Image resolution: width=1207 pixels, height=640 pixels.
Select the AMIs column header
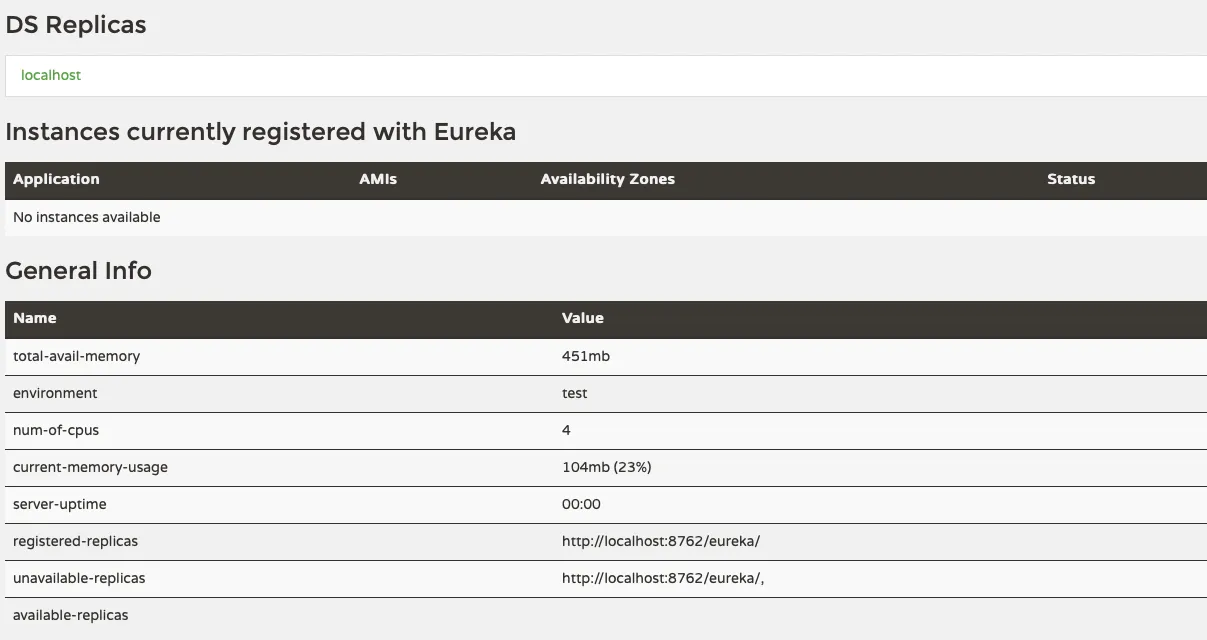pos(378,179)
